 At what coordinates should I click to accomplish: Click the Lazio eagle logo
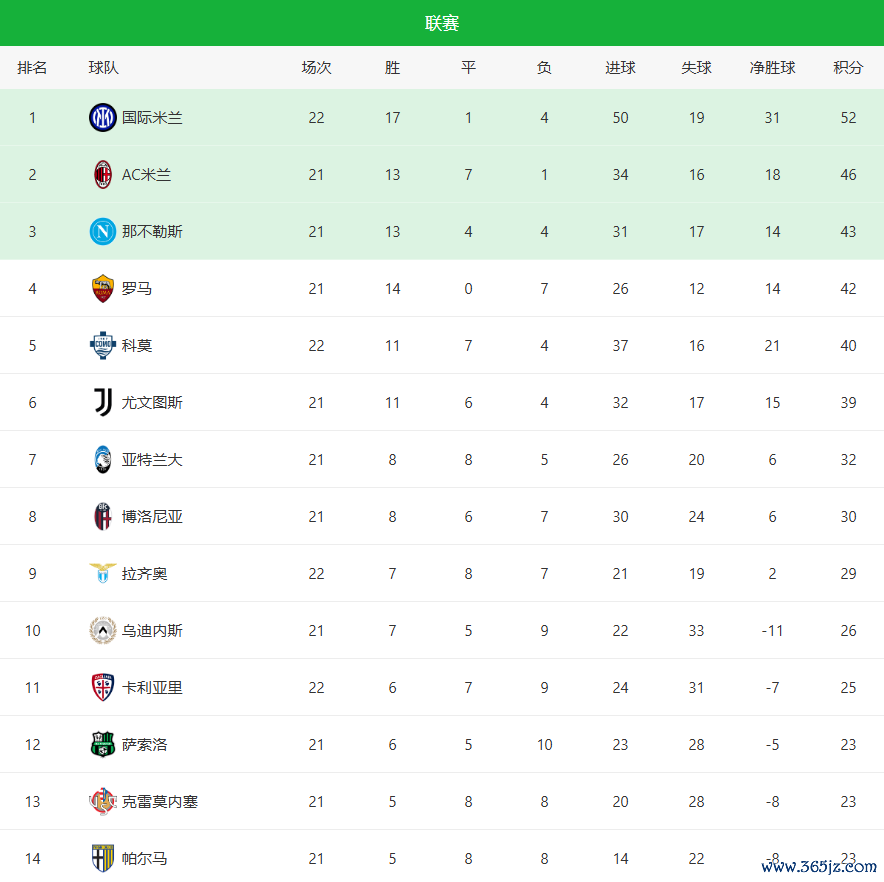pyautogui.click(x=102, y=574)
